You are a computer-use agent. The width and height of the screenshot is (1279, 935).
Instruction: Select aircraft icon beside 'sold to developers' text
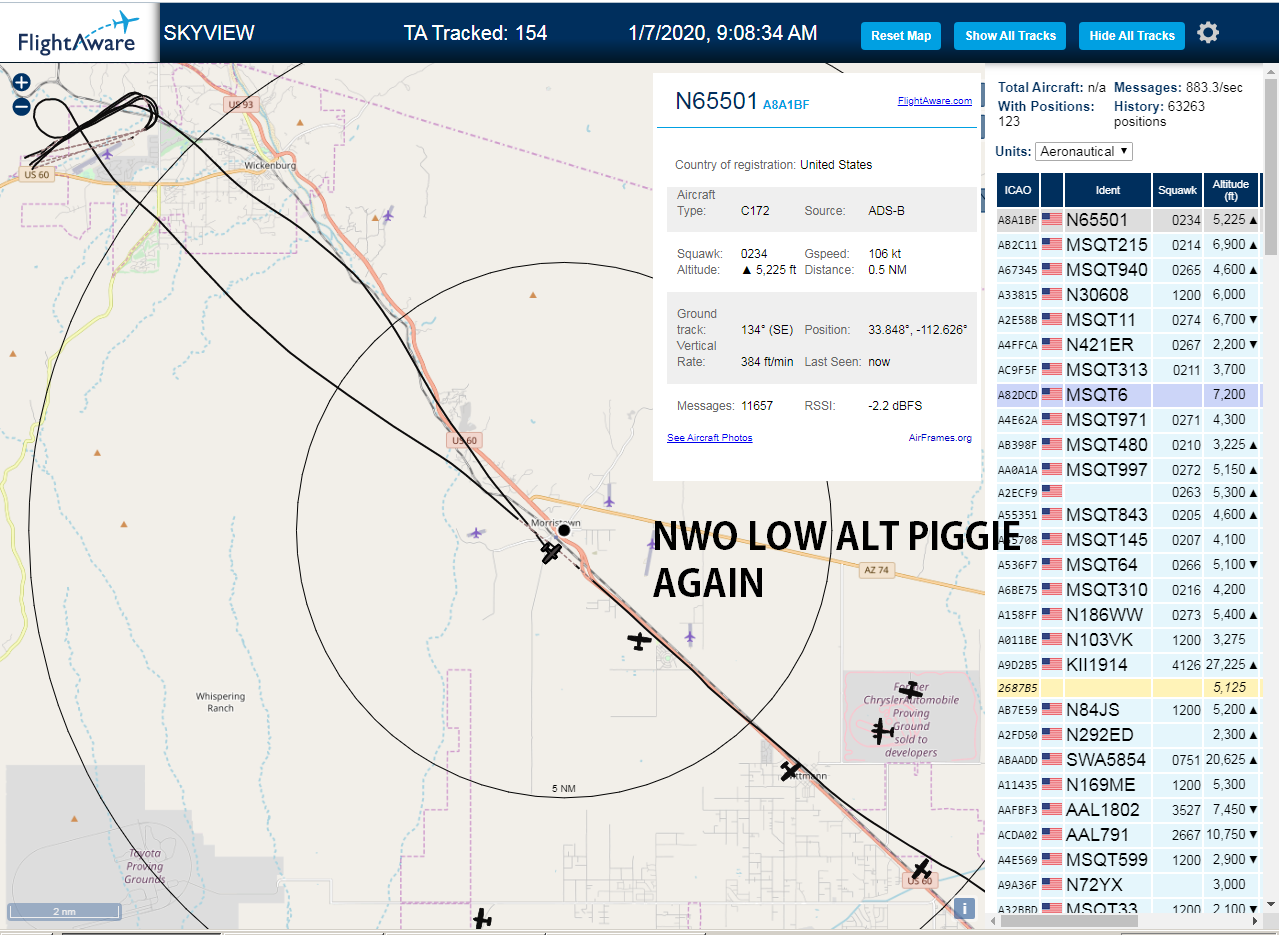(881, 732)
